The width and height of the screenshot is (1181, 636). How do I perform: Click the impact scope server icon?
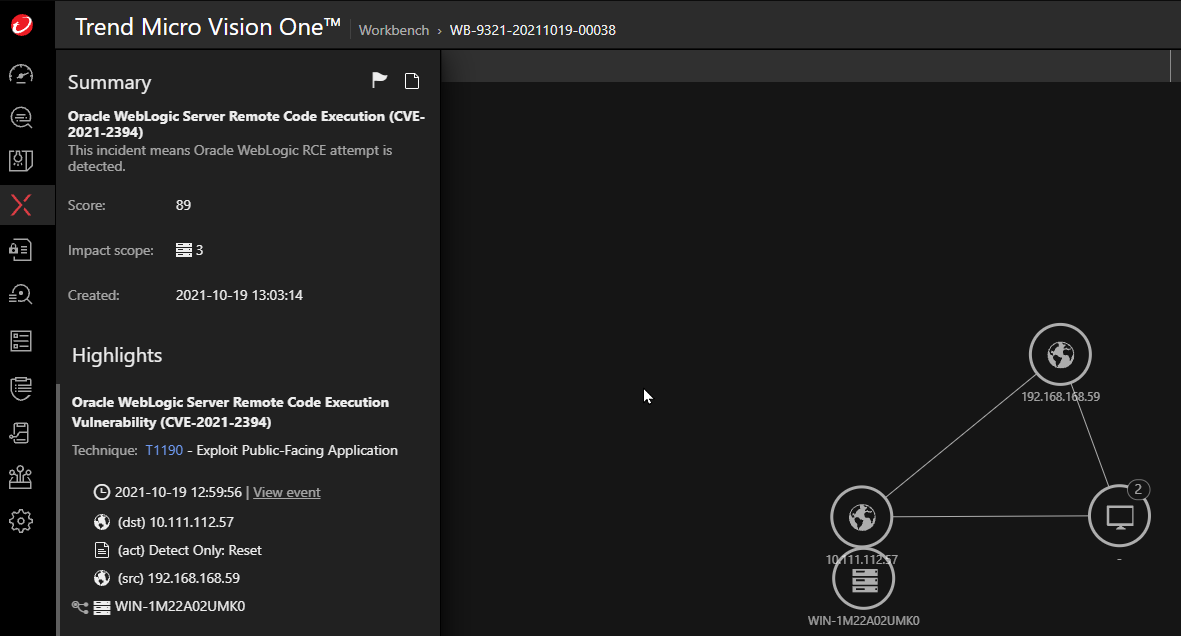point(184,250)
